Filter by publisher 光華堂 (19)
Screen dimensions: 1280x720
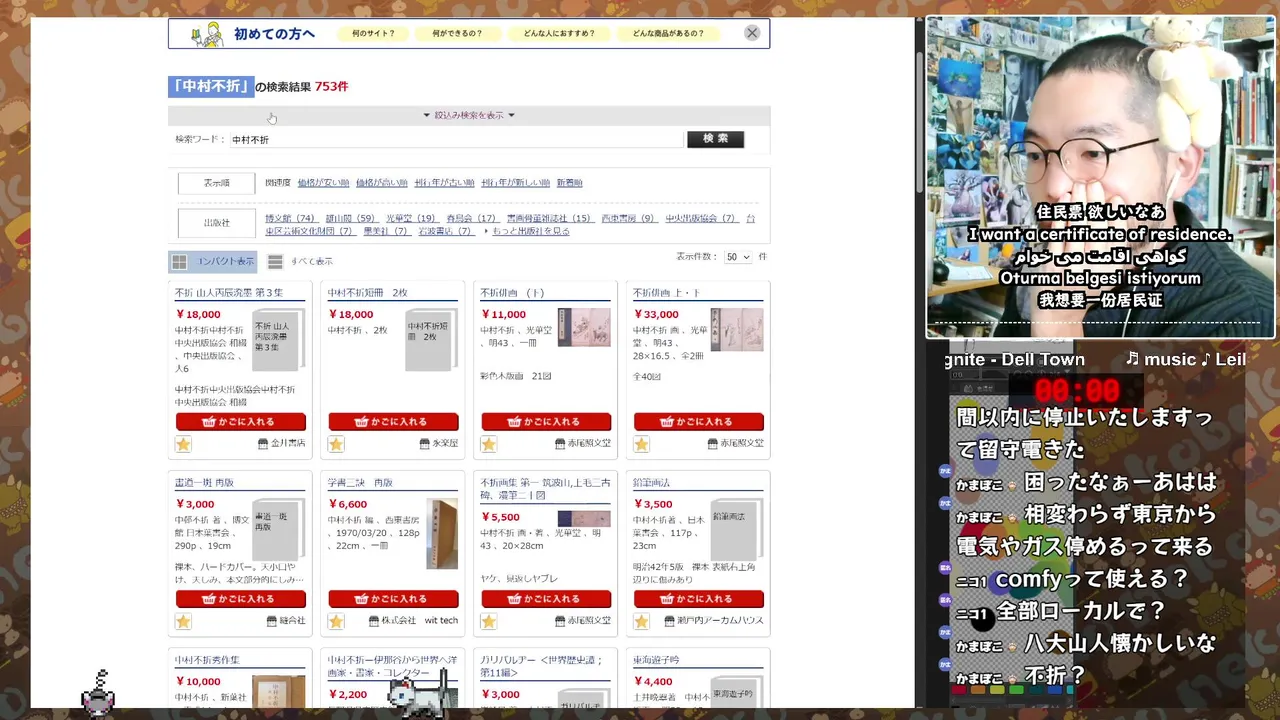(411, 219)
